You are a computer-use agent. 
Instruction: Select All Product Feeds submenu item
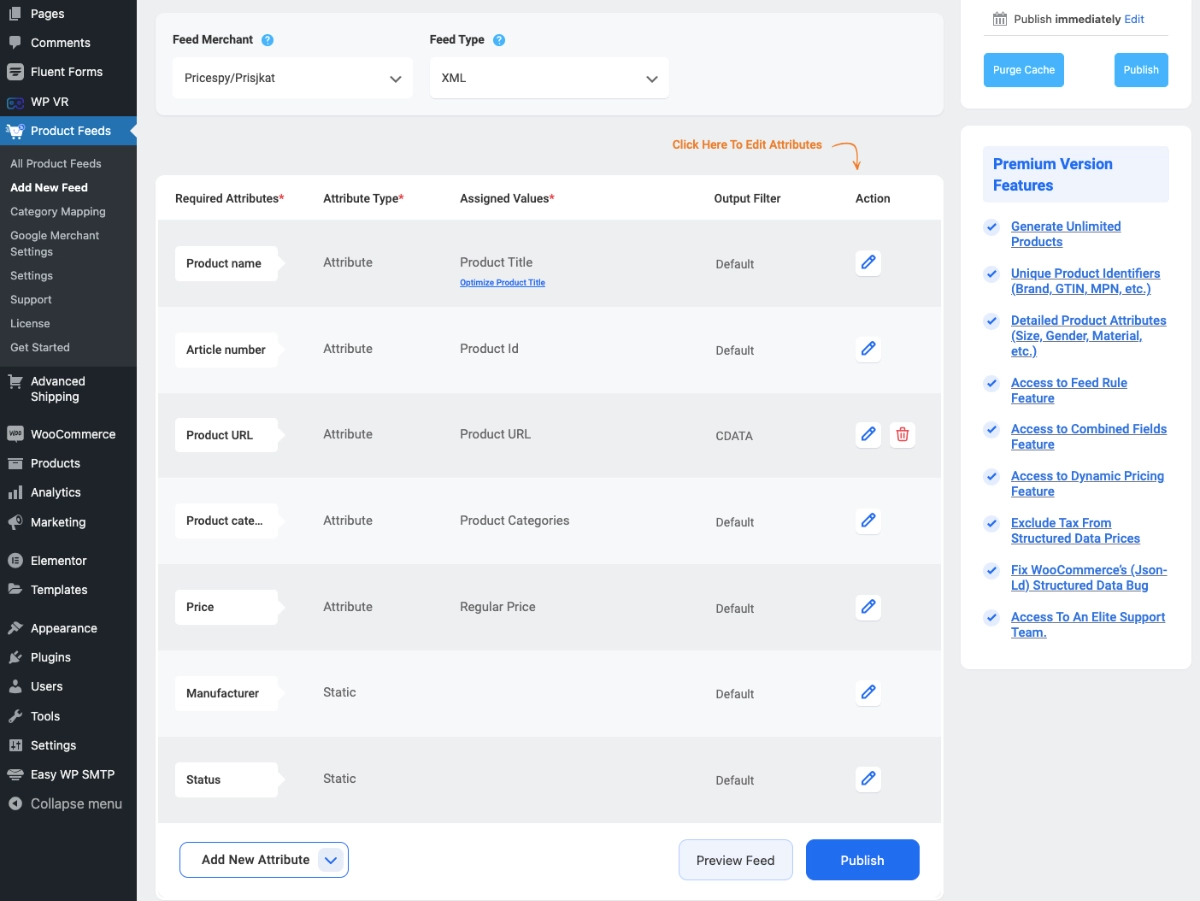[55, 164]
